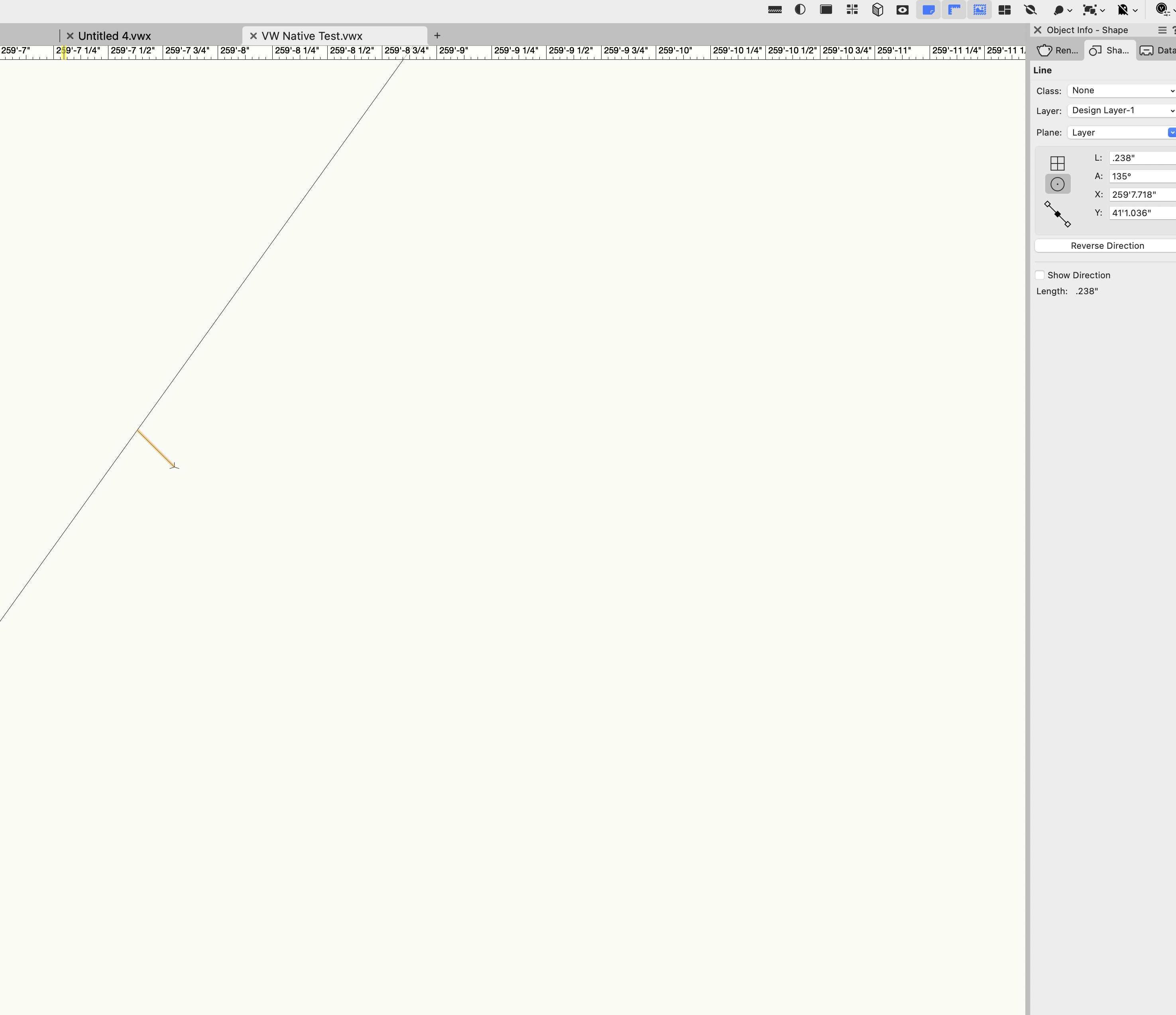Toggle the slashed-circle visibility icon
Screen dimensions: 1176x1015
(x=1030, y=10)
